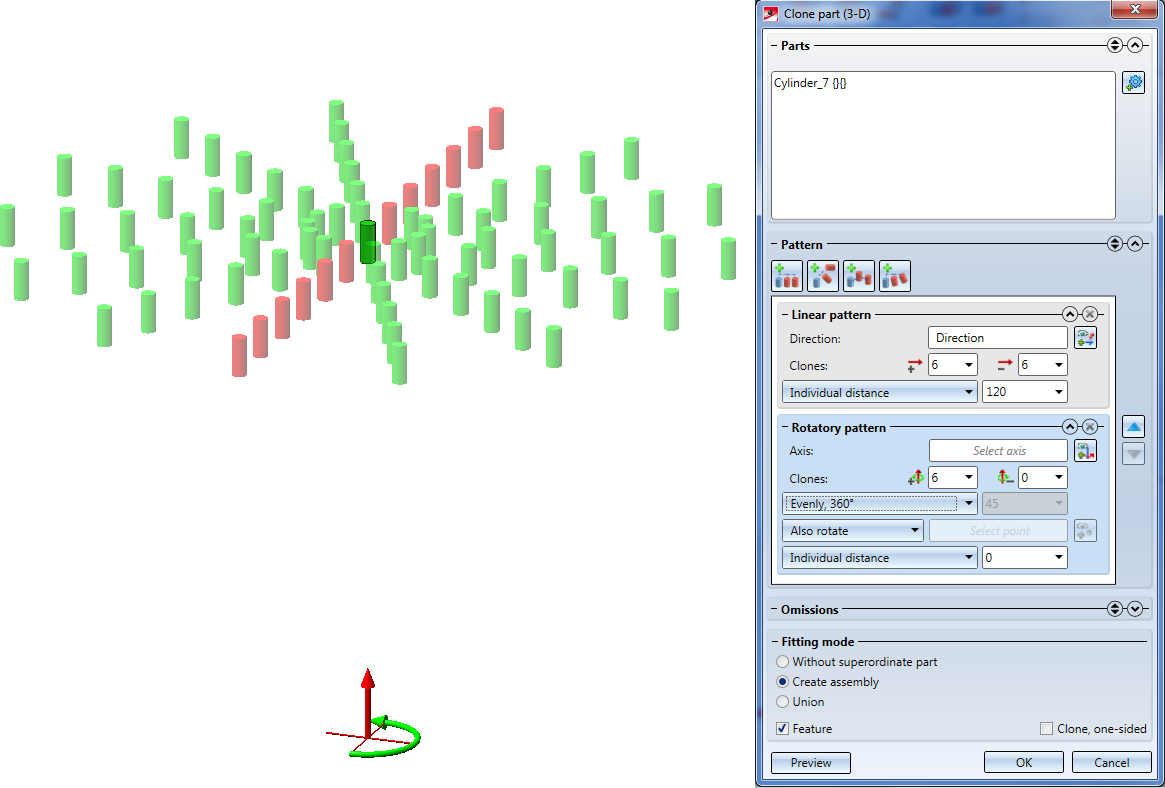Close the Clone part dialog
The height and width of the screenshot is (788, 1165).
pyautogui.click(x=1135, y=8)
